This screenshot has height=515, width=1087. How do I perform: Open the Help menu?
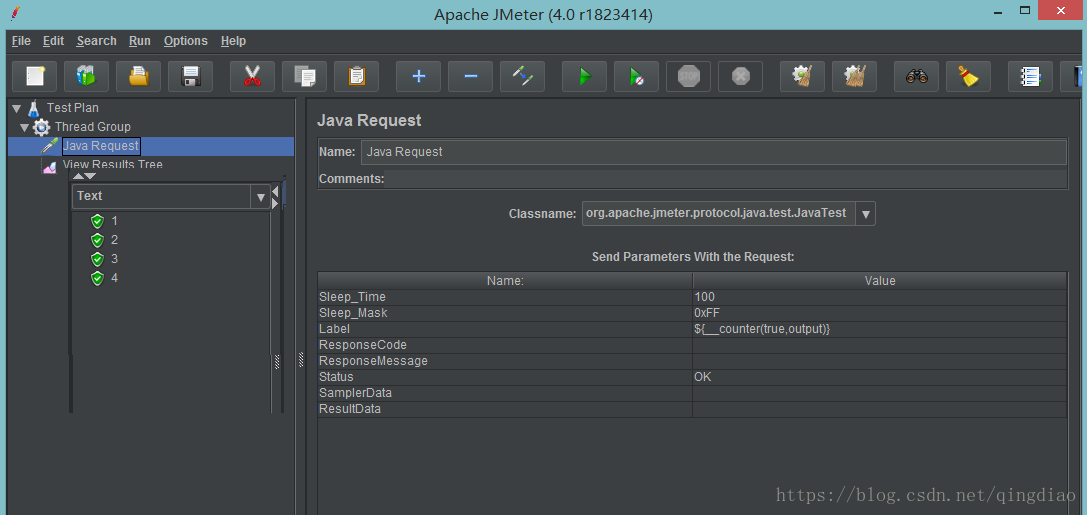pos(234,41)
